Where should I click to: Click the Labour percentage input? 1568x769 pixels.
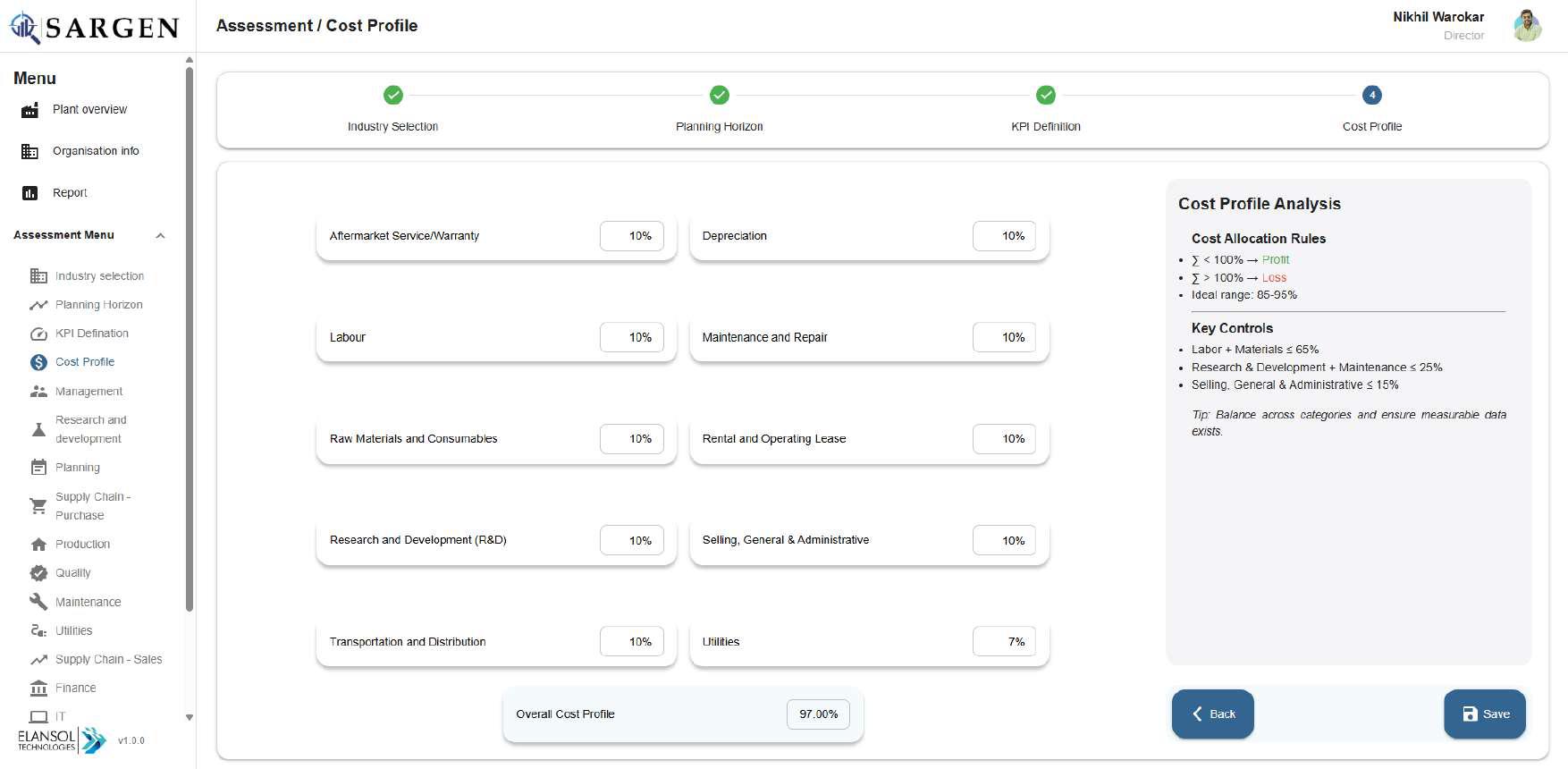pos(631,338)
